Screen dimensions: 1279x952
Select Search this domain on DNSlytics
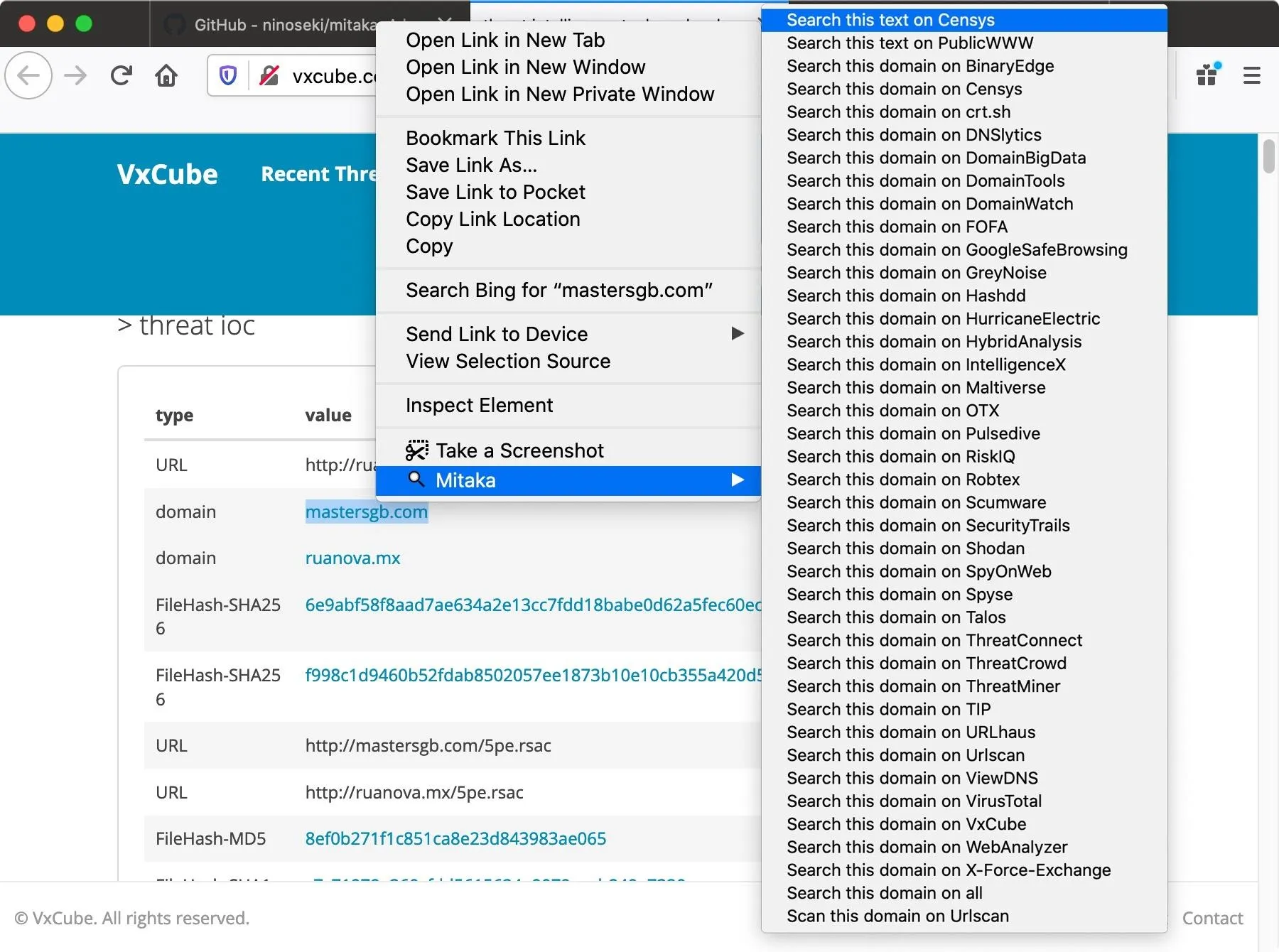(964, 135)
